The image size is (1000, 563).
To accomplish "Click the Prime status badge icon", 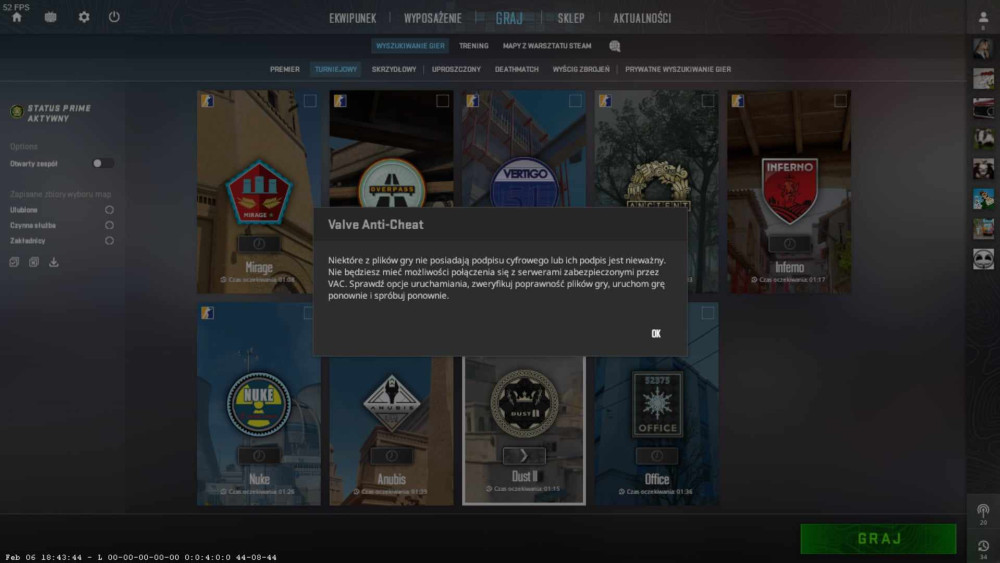I will pyautogui.click(x=17, y=112).
